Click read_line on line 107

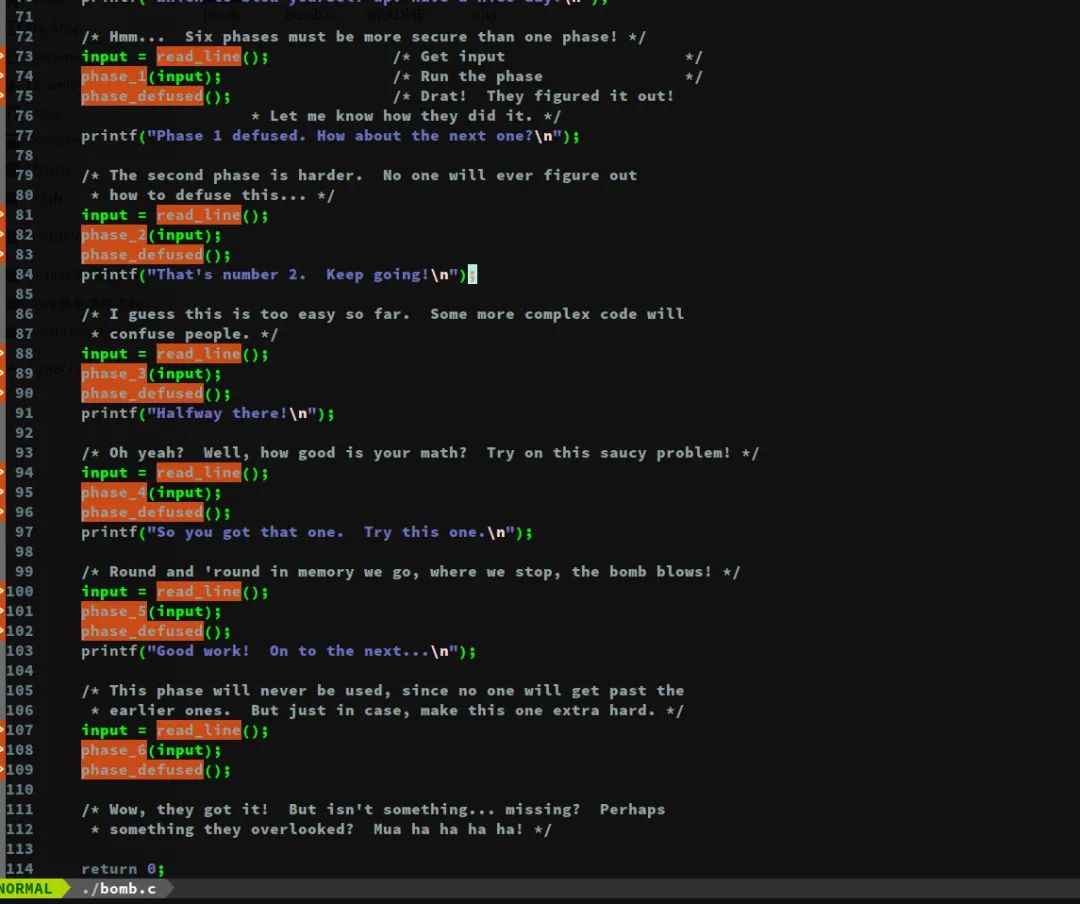(198, 730)
